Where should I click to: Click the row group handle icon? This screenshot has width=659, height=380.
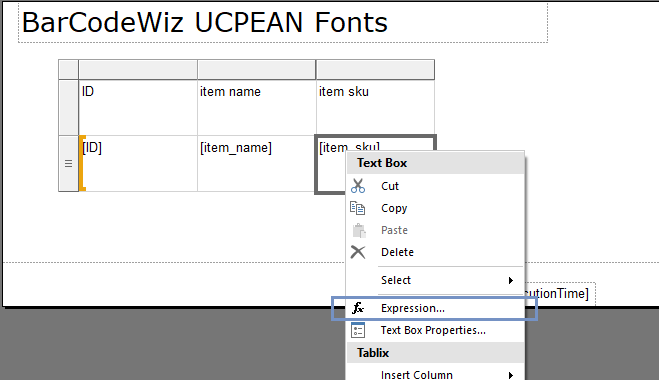[x=69, y=164]
